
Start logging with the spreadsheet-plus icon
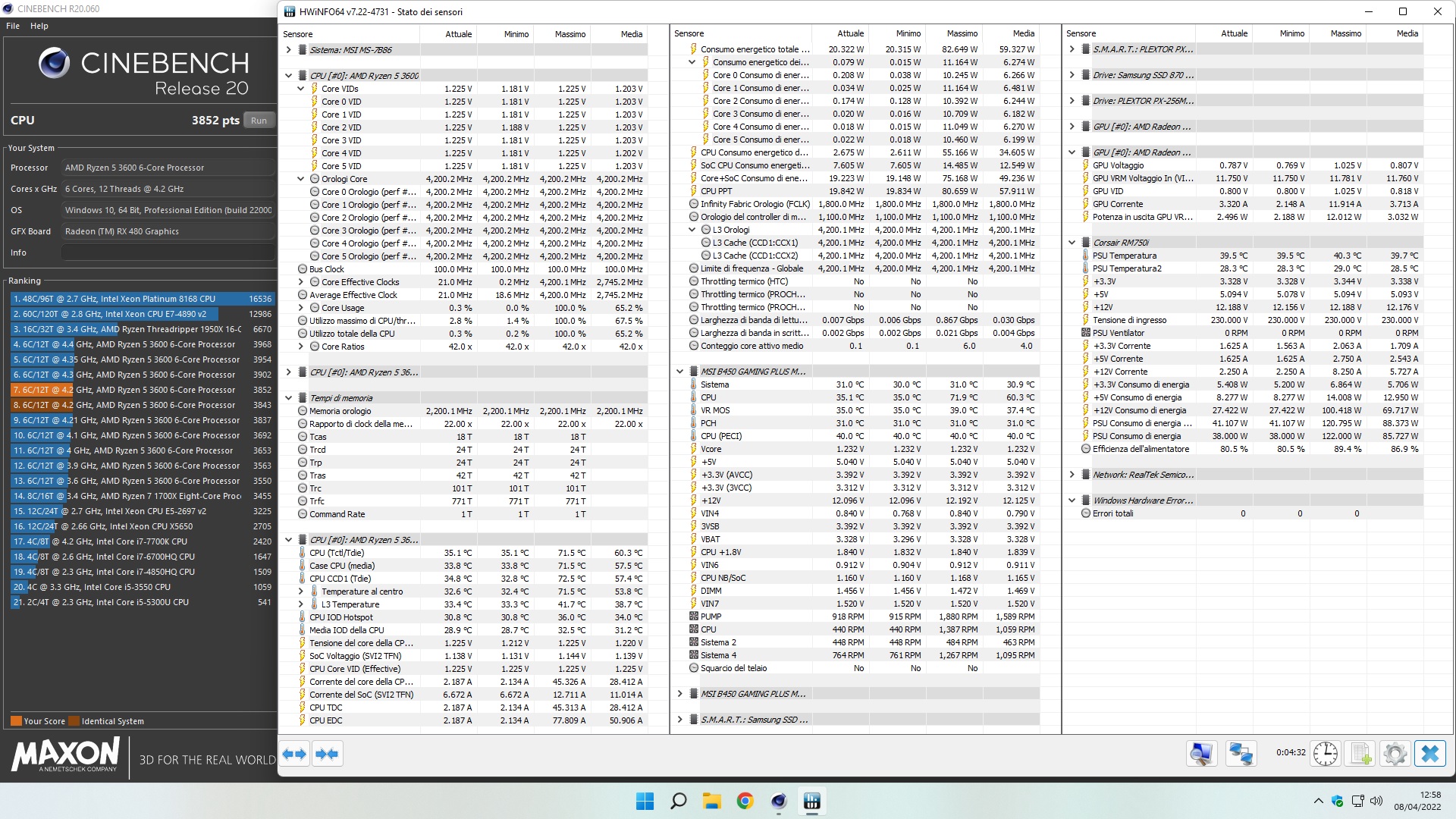1360,754
